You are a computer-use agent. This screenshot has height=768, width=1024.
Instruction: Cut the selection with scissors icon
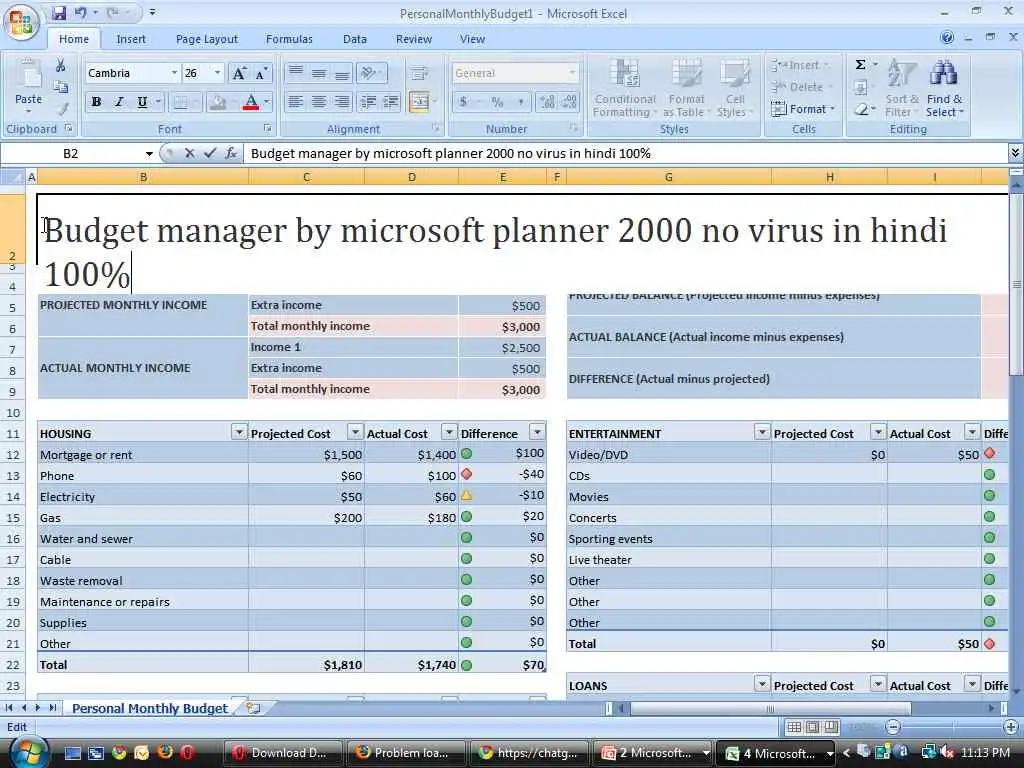[x=60, y=65]
